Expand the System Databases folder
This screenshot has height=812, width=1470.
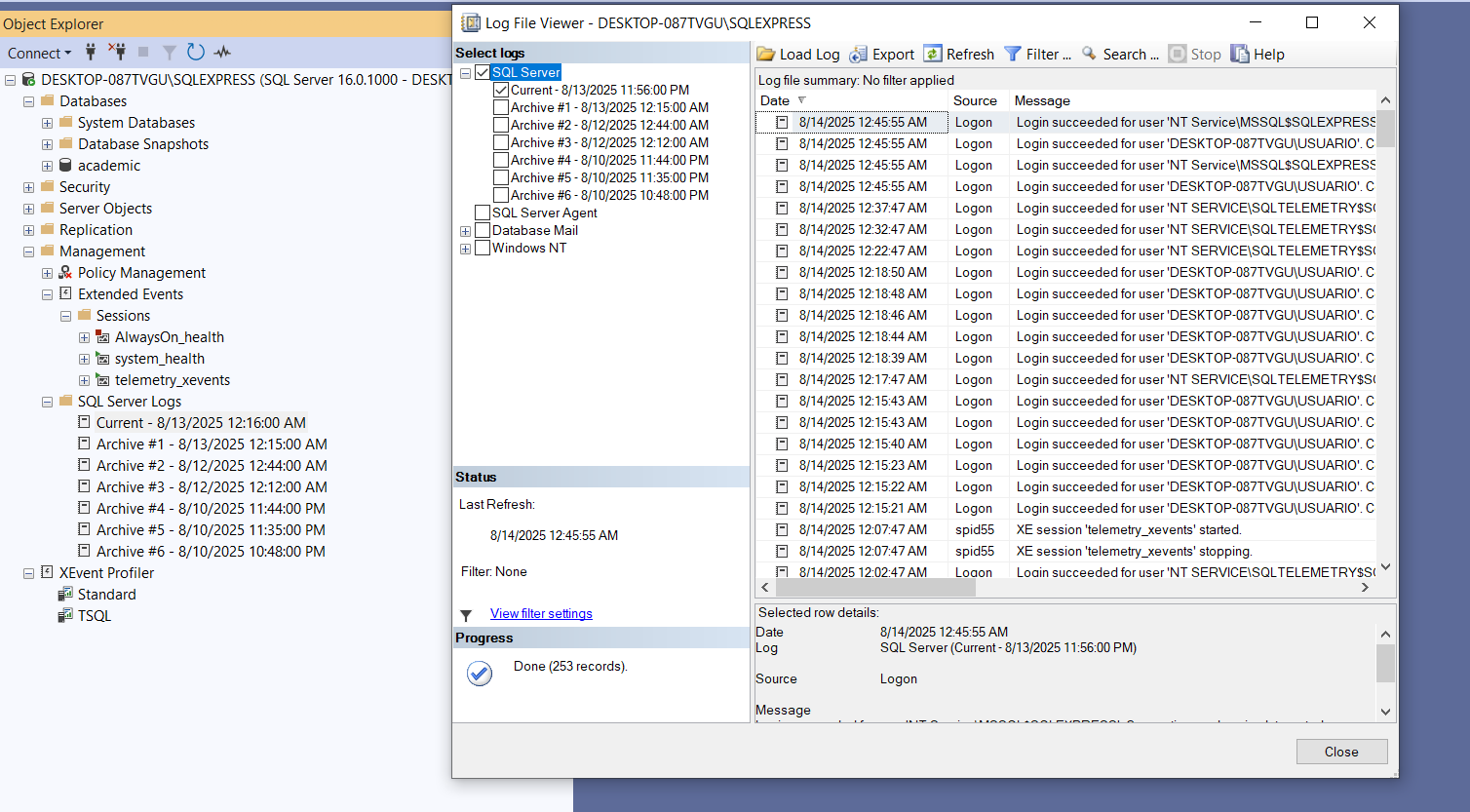(47, 122)
